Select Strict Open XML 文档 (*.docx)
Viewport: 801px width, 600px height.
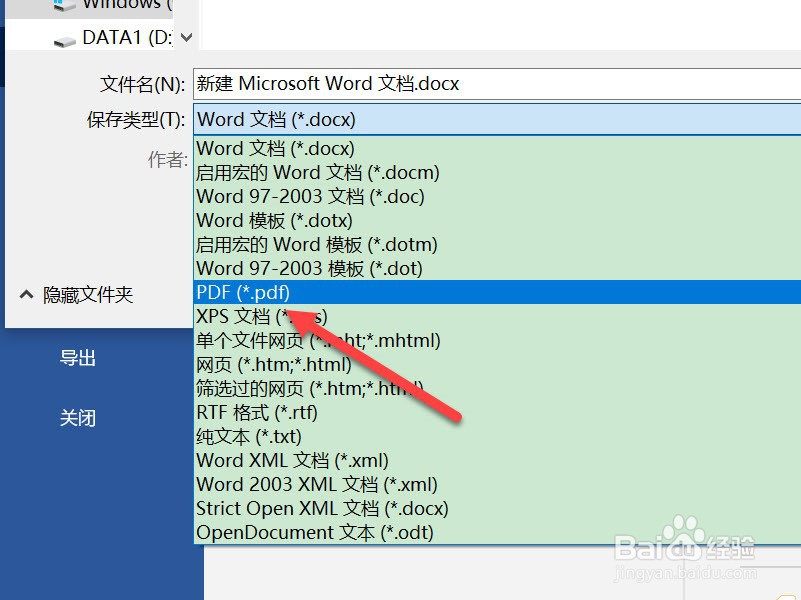(x=497, y=508)
